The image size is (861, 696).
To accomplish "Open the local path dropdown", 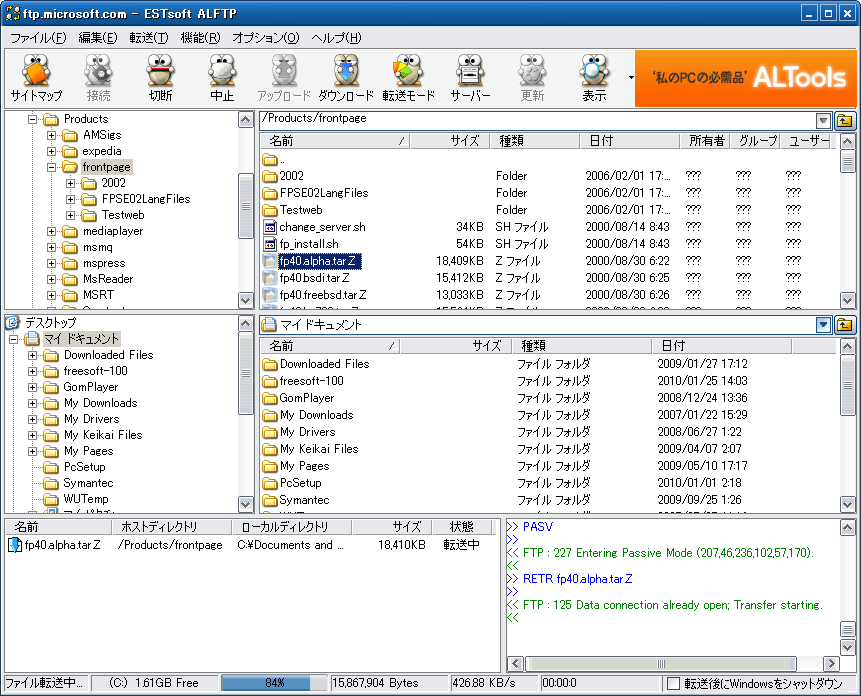I will tap(823, 325).
